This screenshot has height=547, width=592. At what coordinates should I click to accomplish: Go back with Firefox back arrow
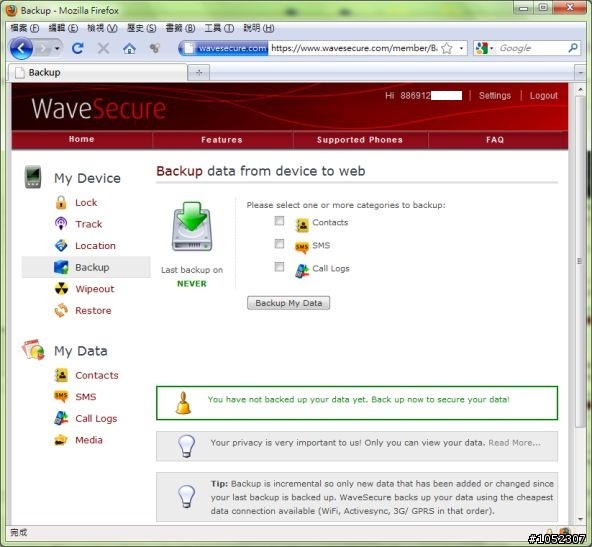tap(21, 48)
